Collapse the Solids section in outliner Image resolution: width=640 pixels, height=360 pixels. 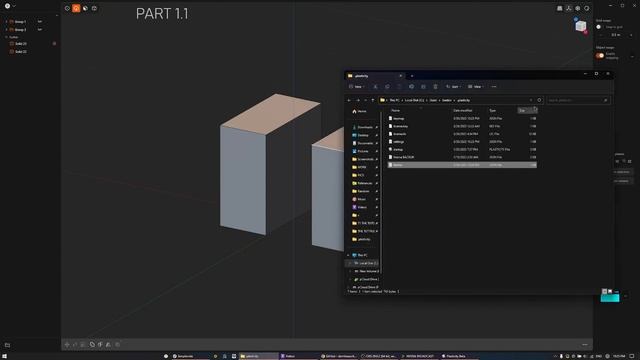pos(7,37)
